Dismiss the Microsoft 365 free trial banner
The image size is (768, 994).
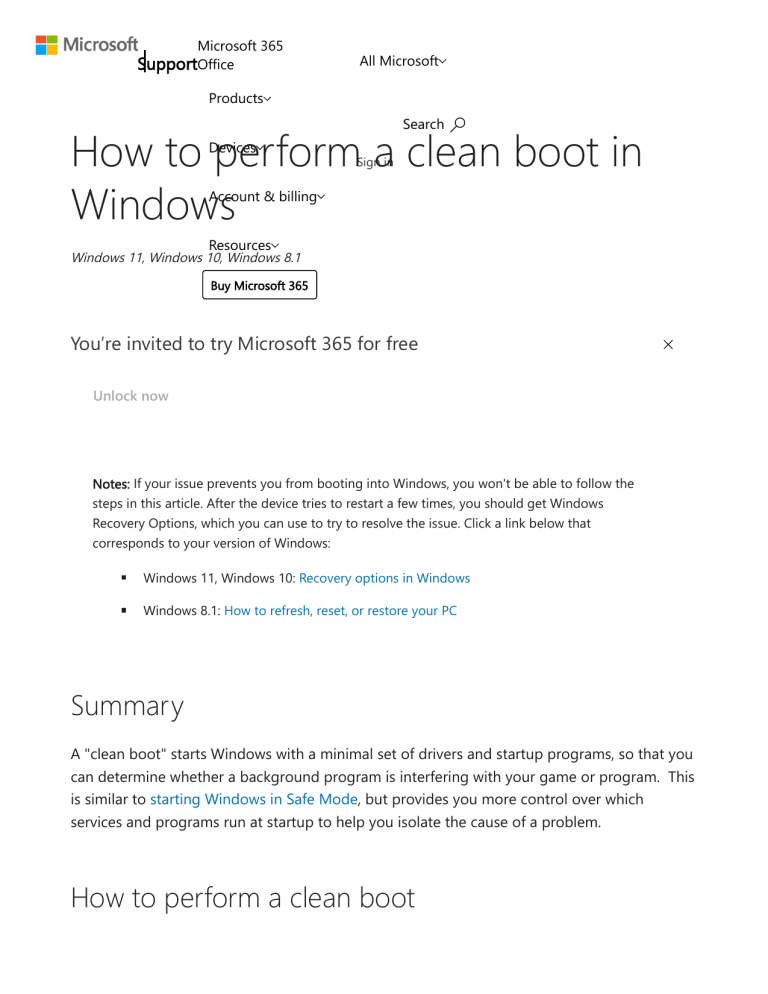668,344
